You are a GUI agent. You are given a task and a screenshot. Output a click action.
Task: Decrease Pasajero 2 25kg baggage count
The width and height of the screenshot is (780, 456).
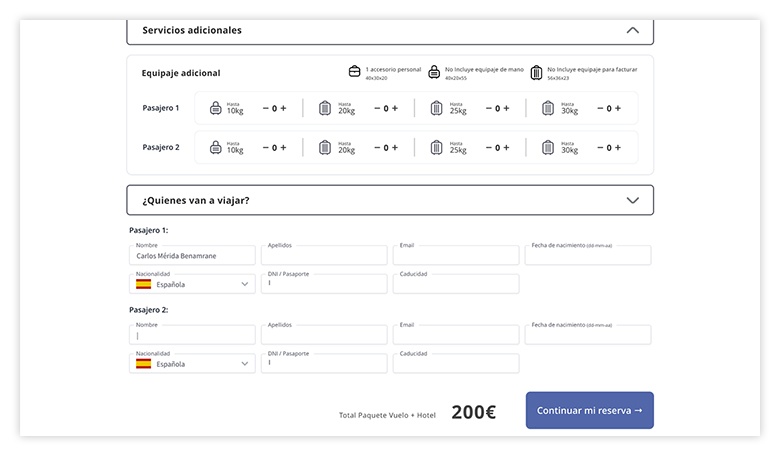(488, 147)
